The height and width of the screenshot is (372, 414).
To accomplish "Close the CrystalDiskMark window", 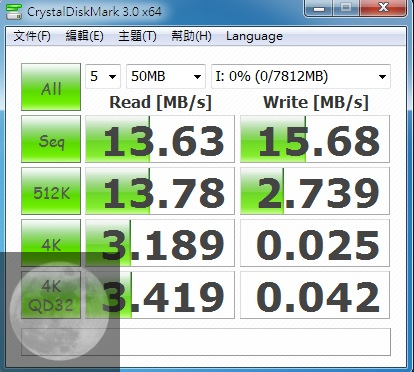I will (x=383, y=8).
